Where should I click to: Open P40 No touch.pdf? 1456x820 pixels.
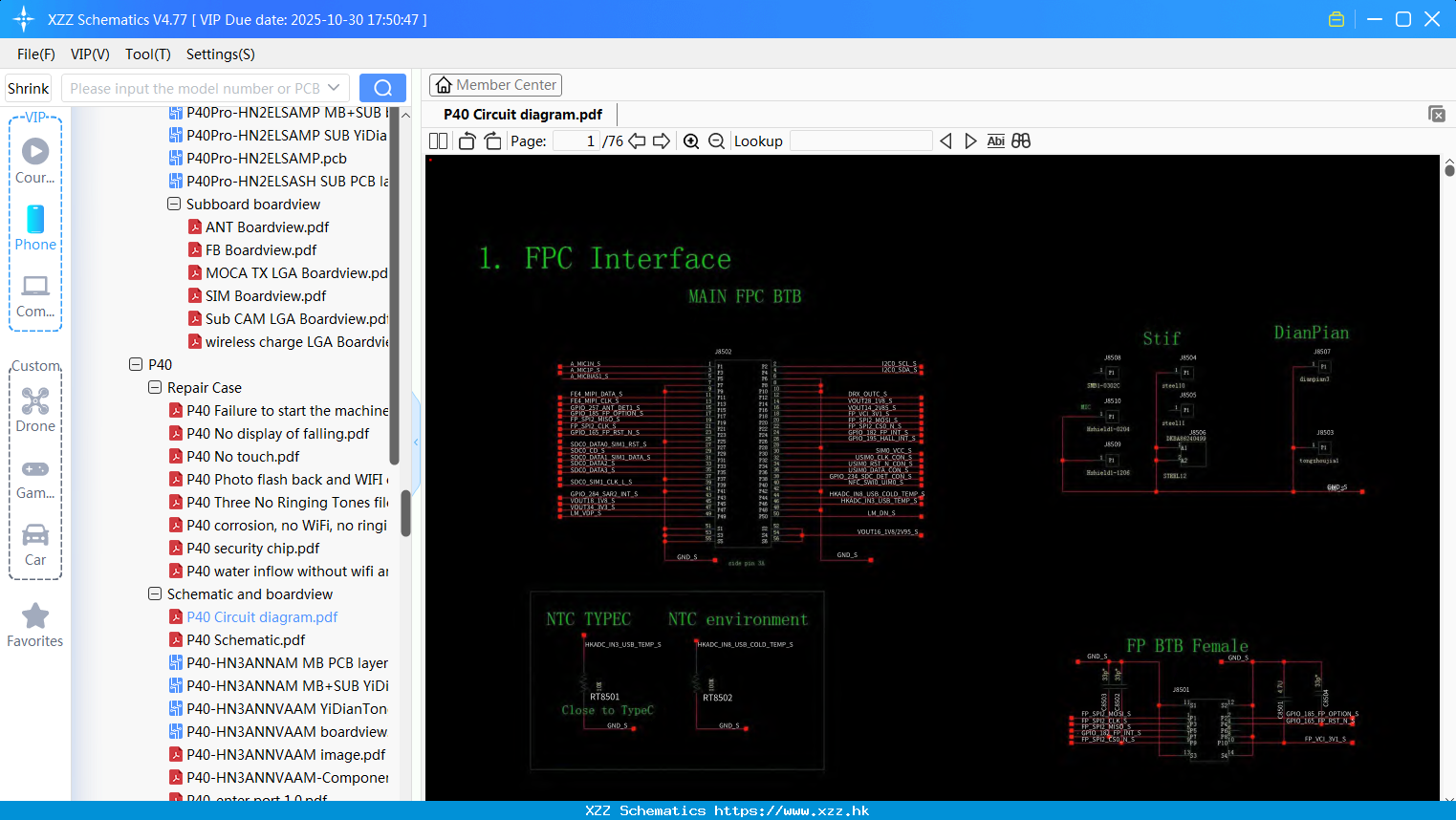point(243,457)
